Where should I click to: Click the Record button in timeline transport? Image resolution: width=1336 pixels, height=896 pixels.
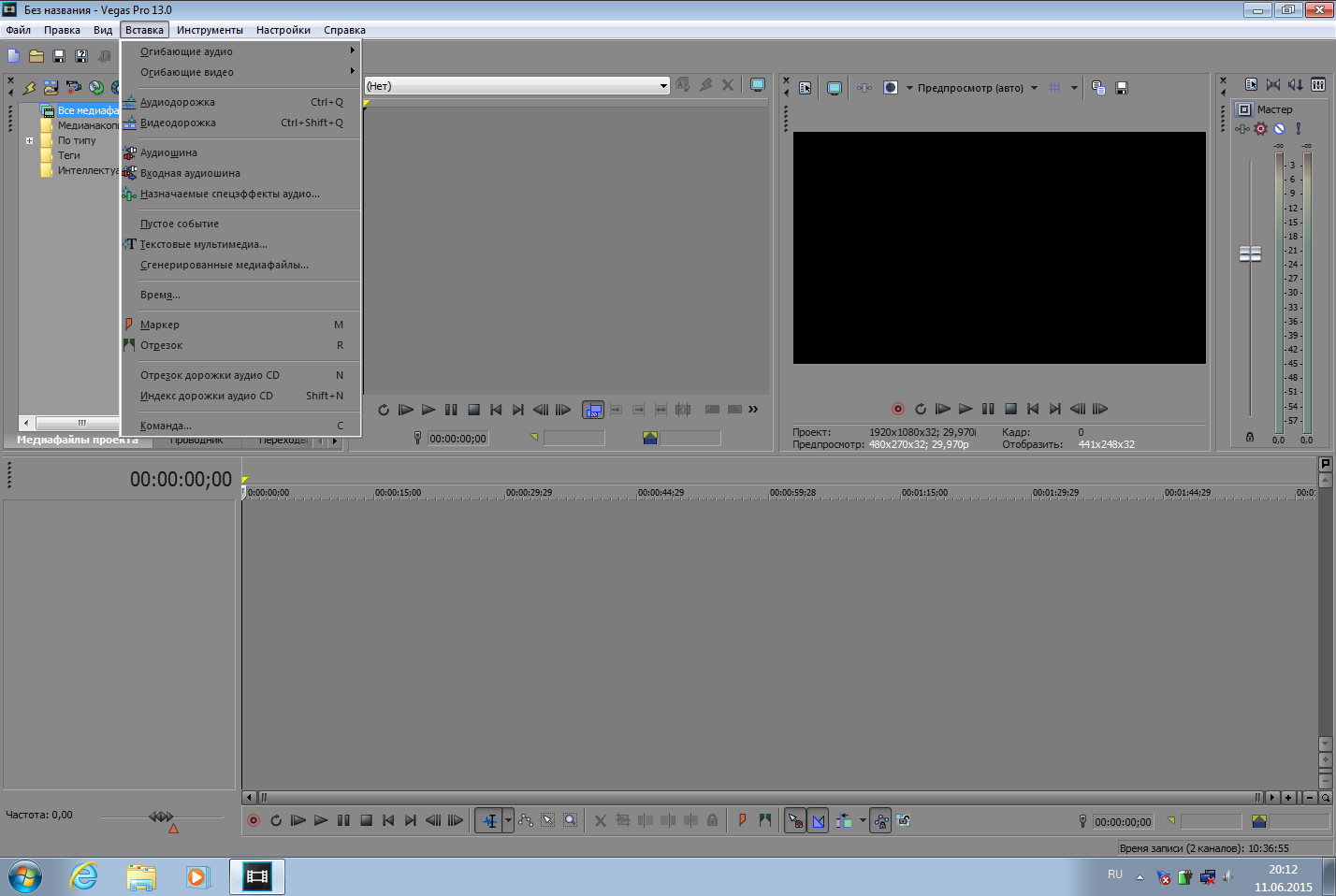[254, 820]
